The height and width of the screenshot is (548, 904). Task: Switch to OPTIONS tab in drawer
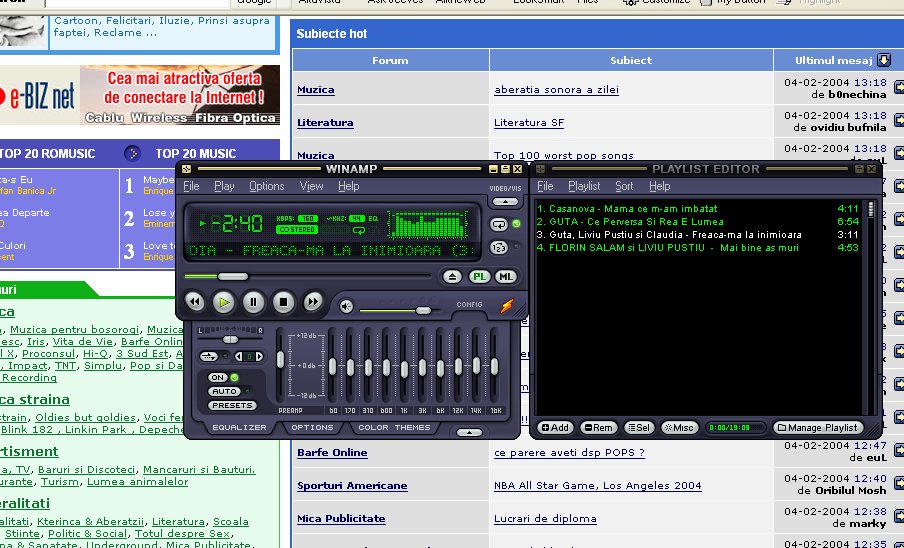(312, 428)
